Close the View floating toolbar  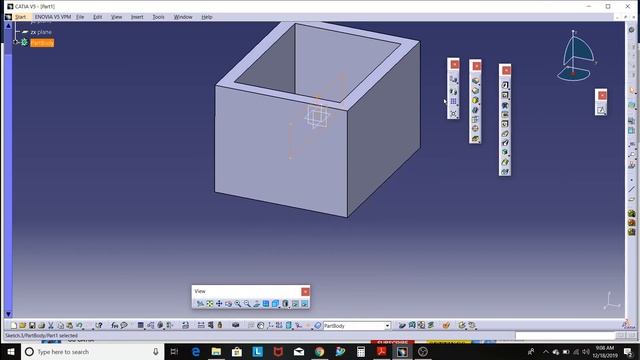coord(305,291)
